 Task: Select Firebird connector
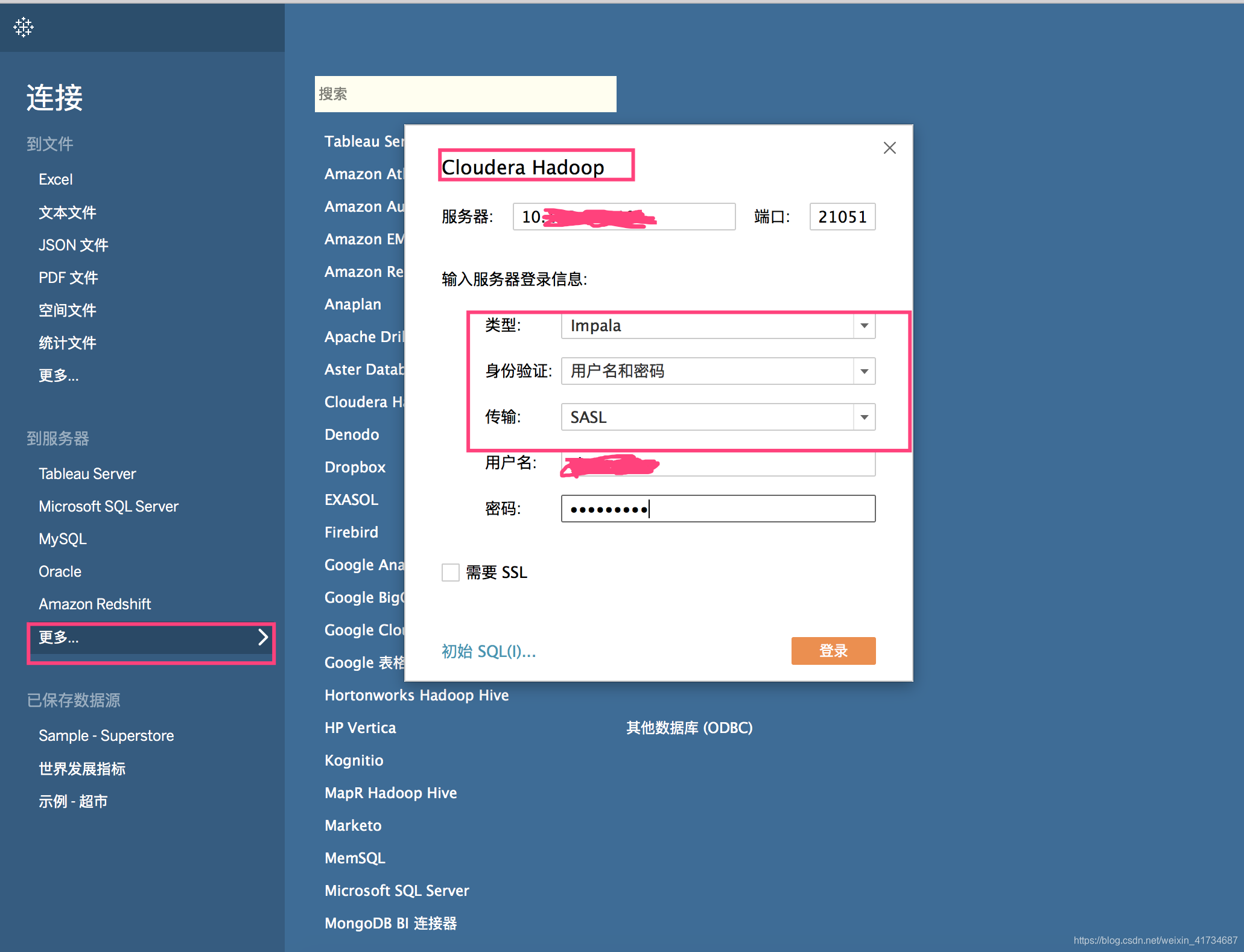pyautogui.click(x=351, y=532)
